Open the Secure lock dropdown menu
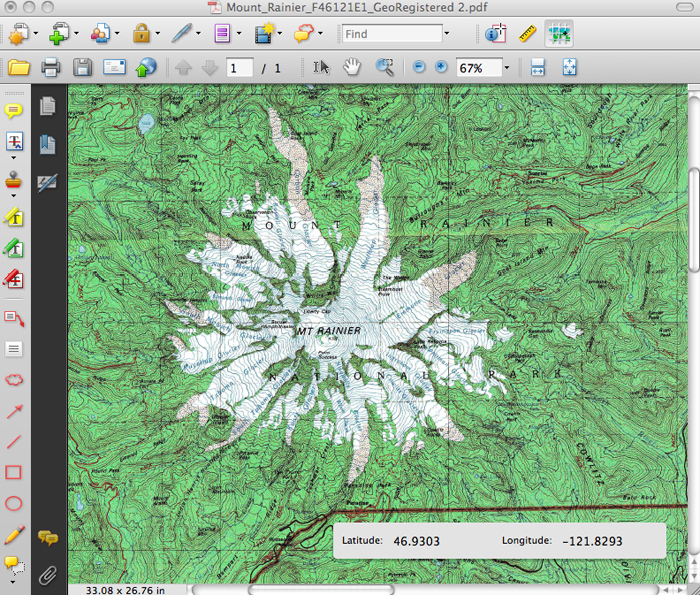Viewport: 700px width, 595px height. 160,34
